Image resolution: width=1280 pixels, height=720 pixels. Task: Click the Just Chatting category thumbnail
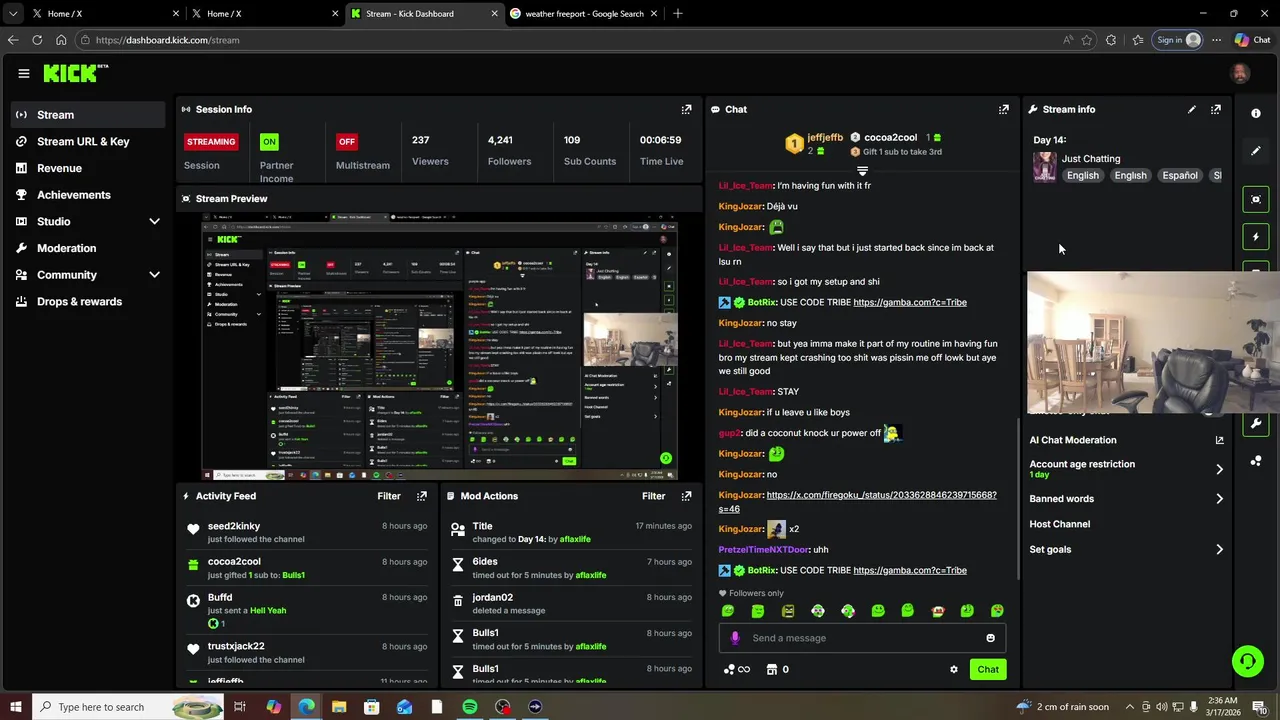(1044, 166)
